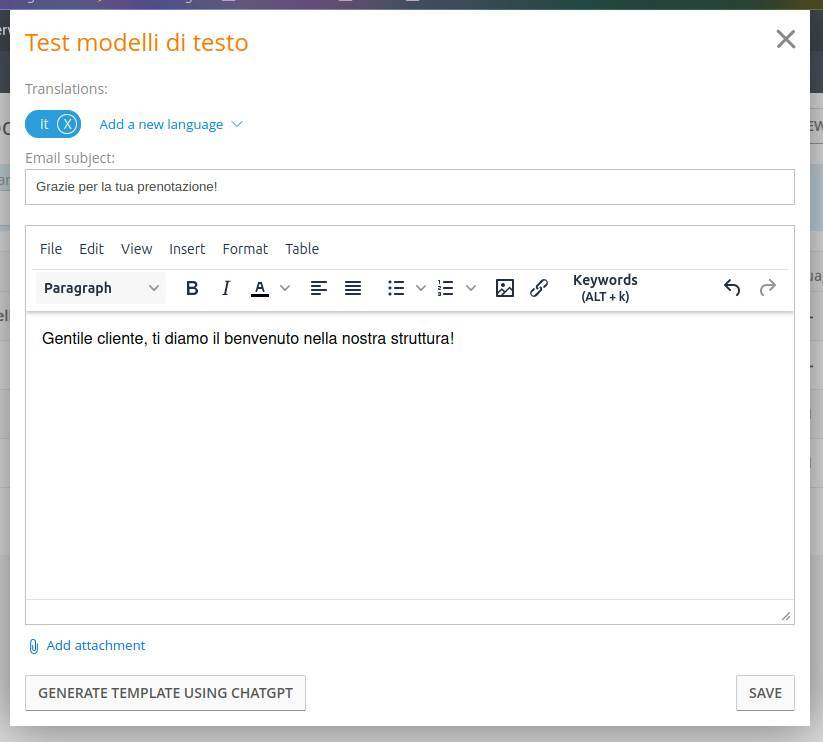Insert a numbered list
This screenshot has width=823, height=742.
[446, 288]
